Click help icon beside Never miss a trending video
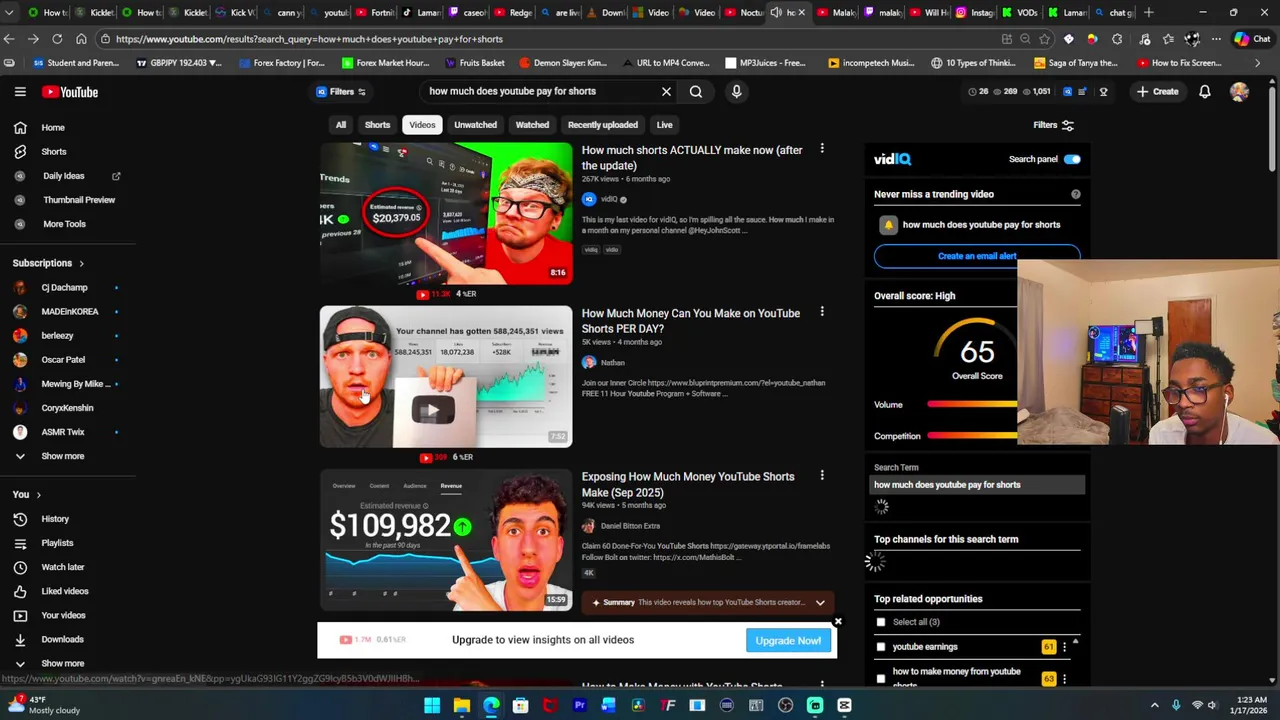Image resolution: width=1280 pixels, height=720 pixels. pos(1076,194)
